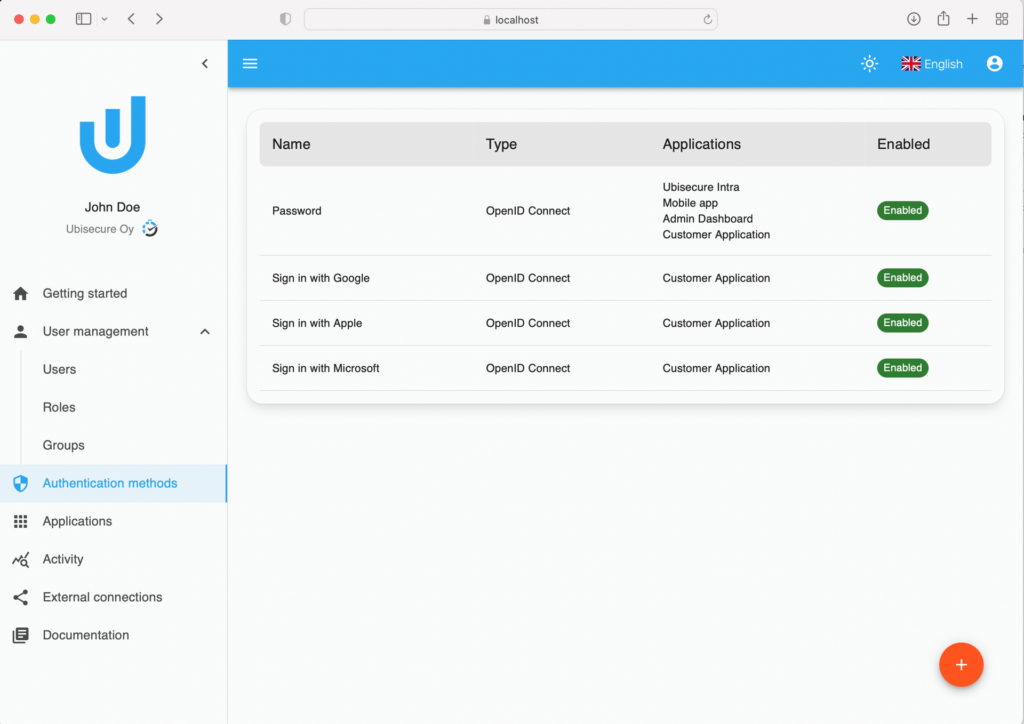
Task: Open the Users submenu item
Action: [59, 370]
